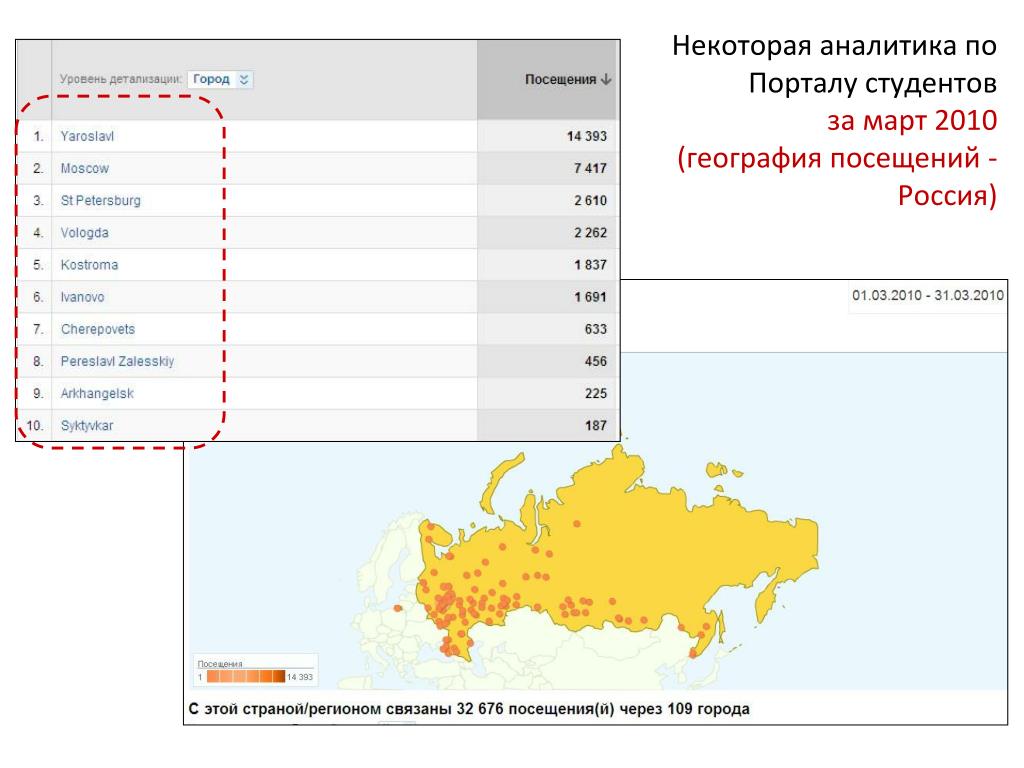Open the Pereslavl Zalesskiy city link

[x=118, y=361]
